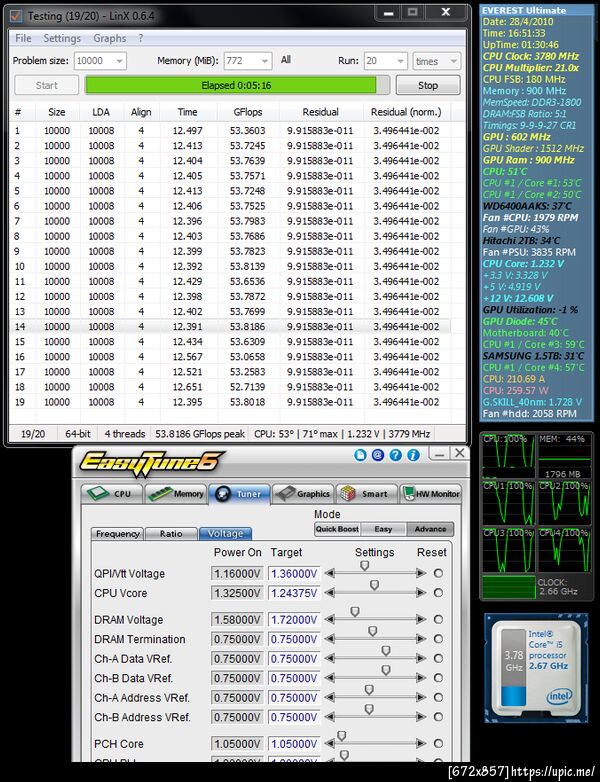600x782 pixels.
Task: Open the Memory (MiB) dropdown
Action: click(248, 61)
